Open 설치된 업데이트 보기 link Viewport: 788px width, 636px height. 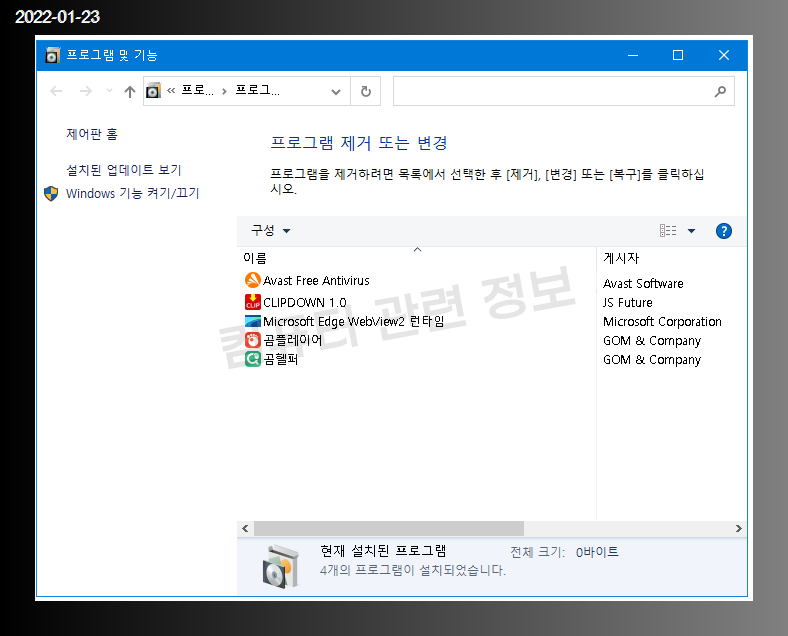click(x=124, y=170)
